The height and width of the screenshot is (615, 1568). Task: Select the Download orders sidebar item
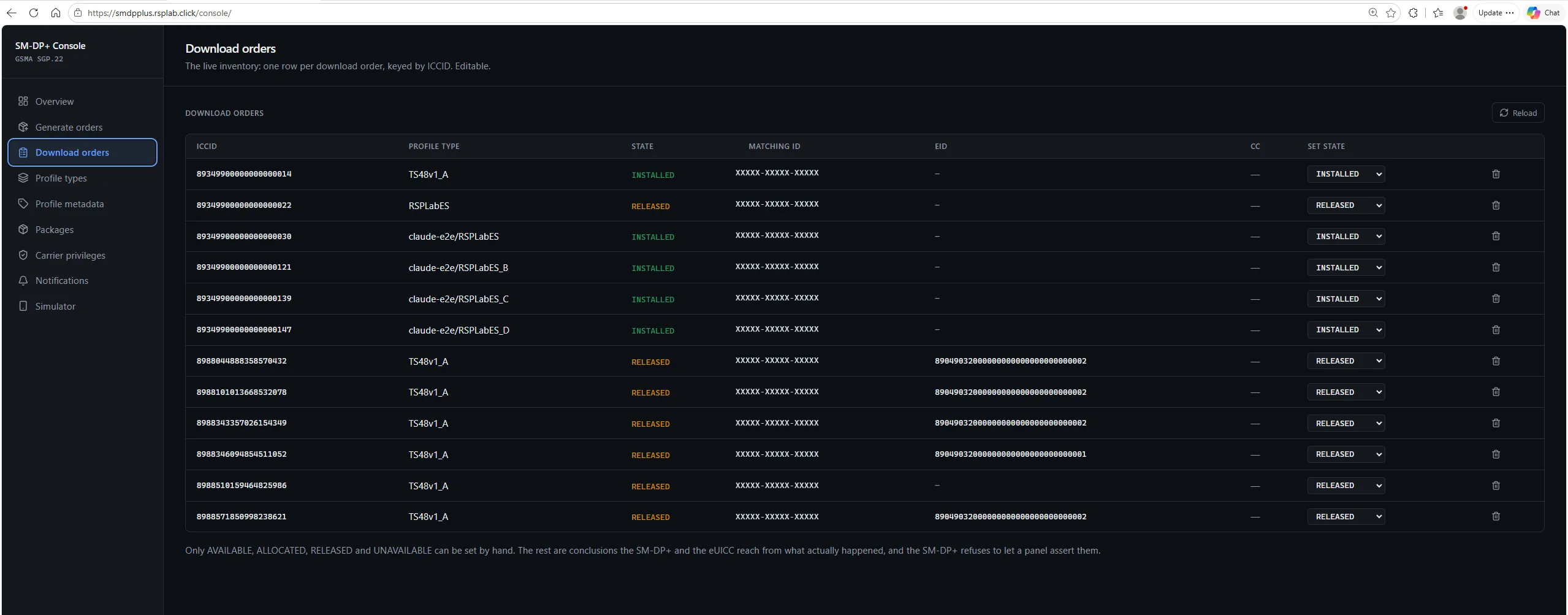click(82, 152)
